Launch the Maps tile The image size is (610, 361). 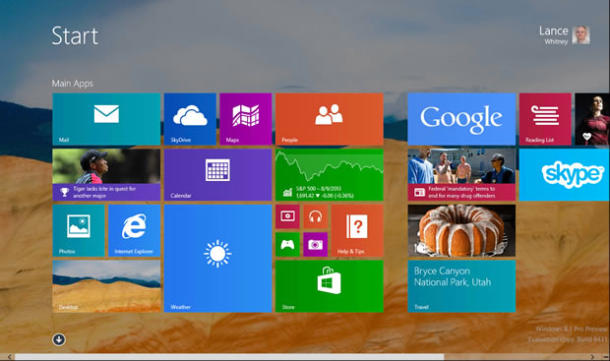pos(245,119)
